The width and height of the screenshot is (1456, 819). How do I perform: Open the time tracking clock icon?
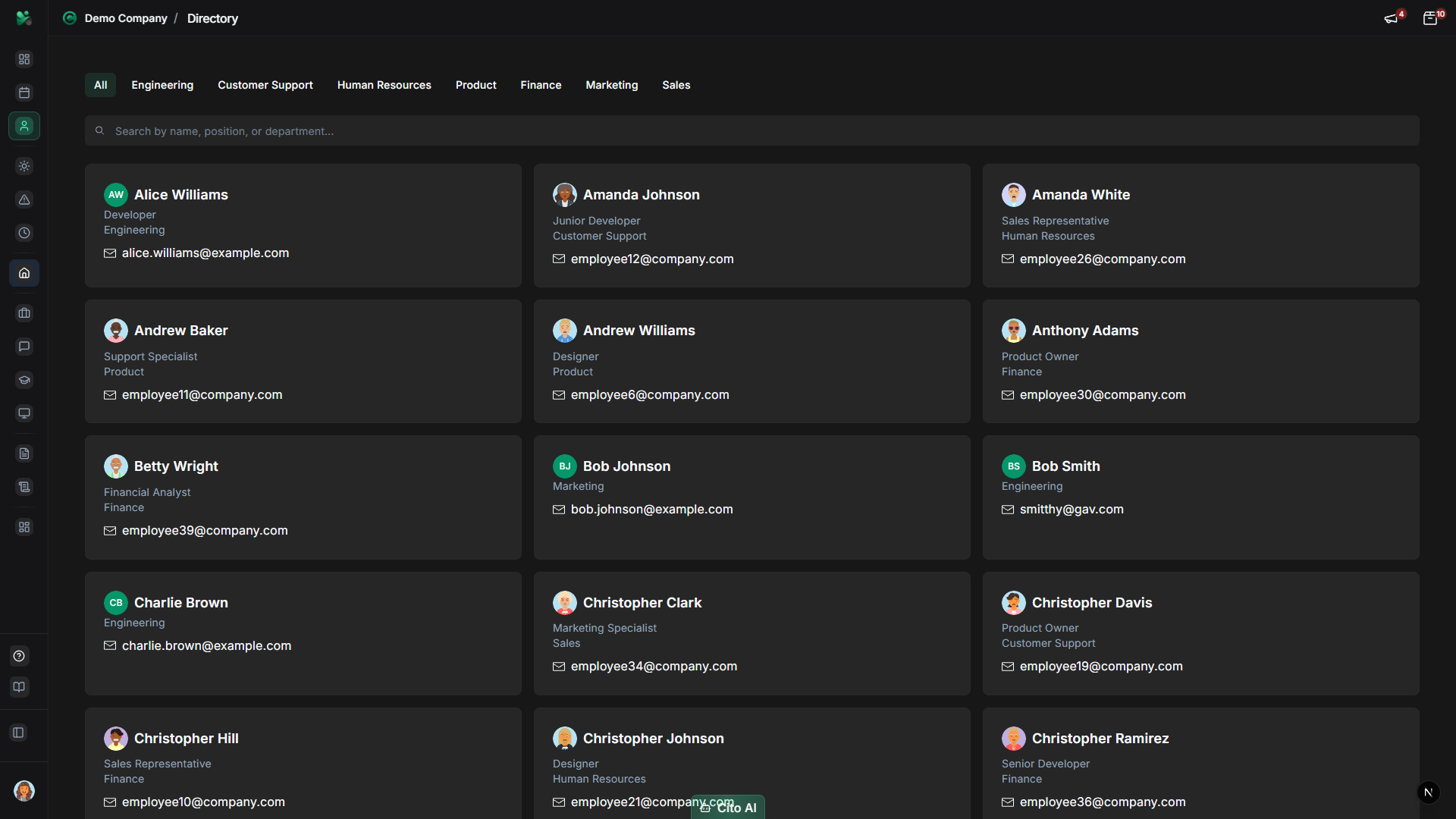pos(24,234)
